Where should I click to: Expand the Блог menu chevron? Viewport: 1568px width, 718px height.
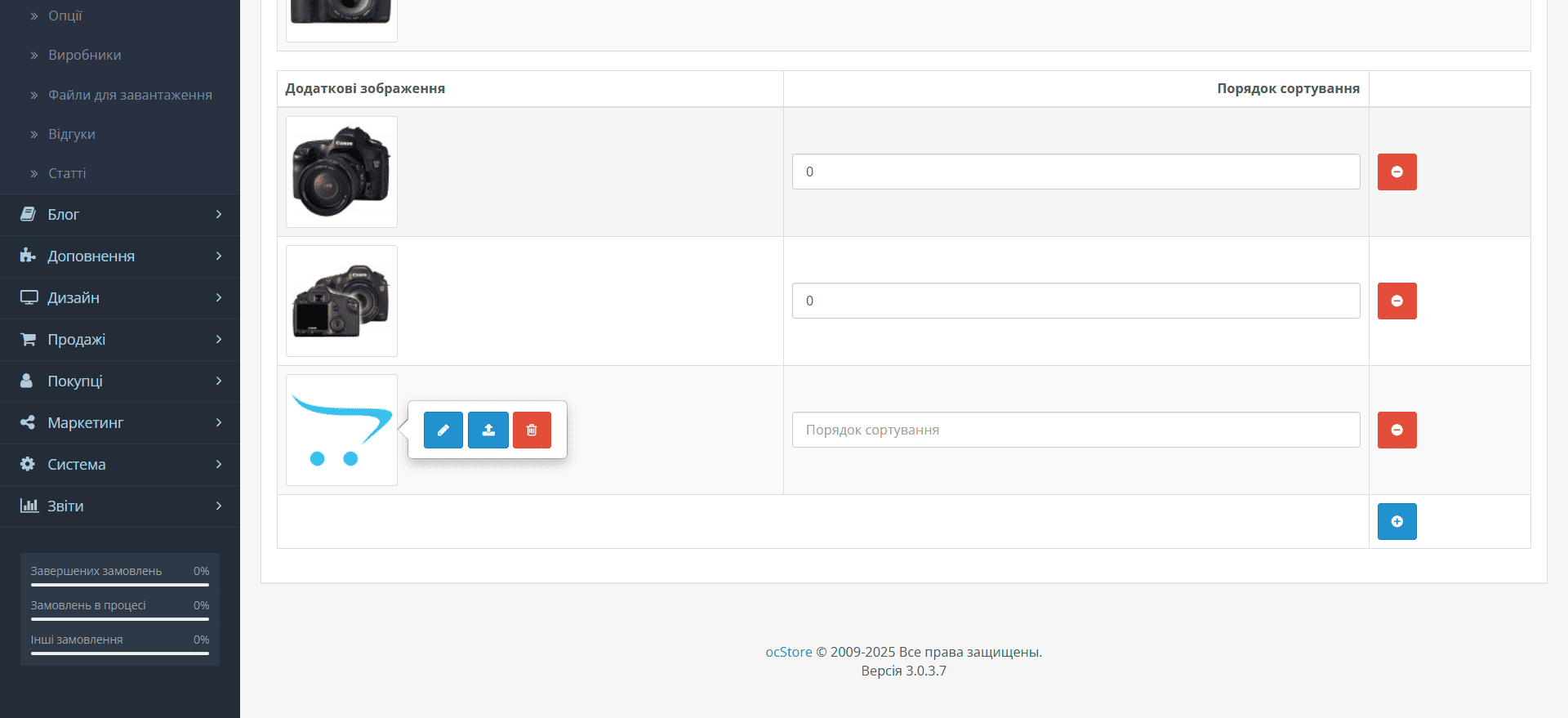coord(219,214)
